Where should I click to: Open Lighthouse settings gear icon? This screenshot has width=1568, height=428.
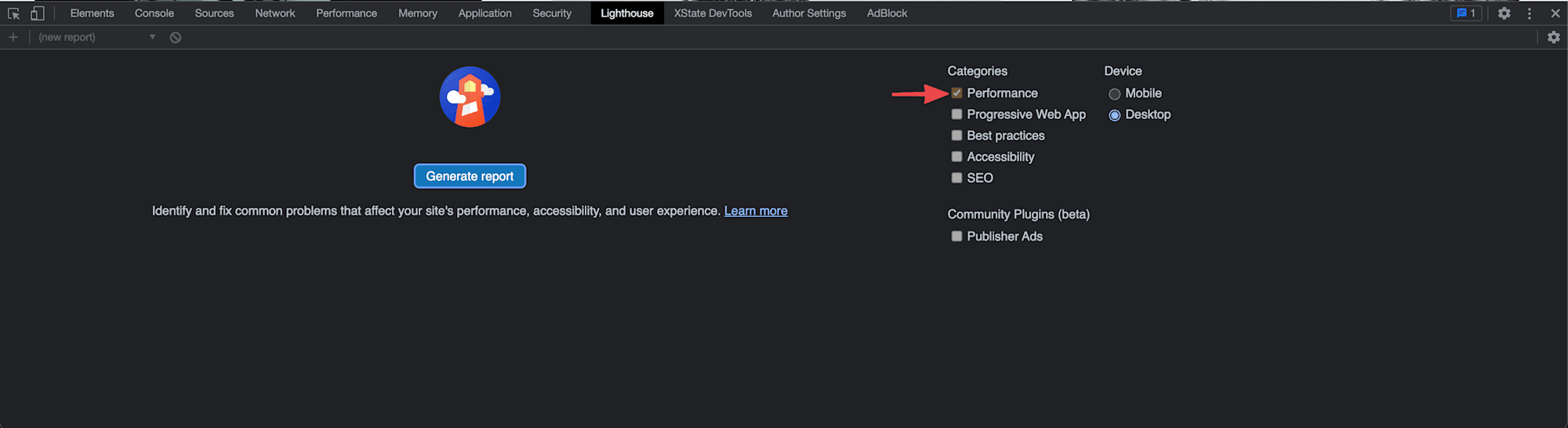pos(1554,37)
